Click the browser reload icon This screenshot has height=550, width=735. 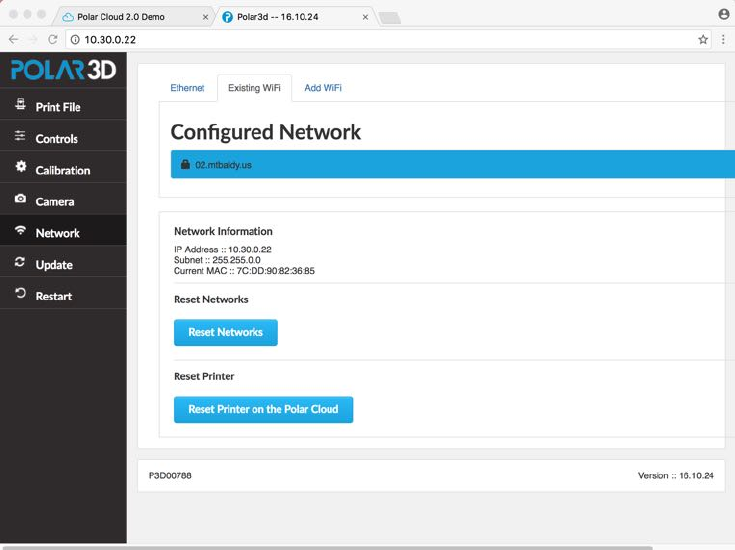pos(52,39)
